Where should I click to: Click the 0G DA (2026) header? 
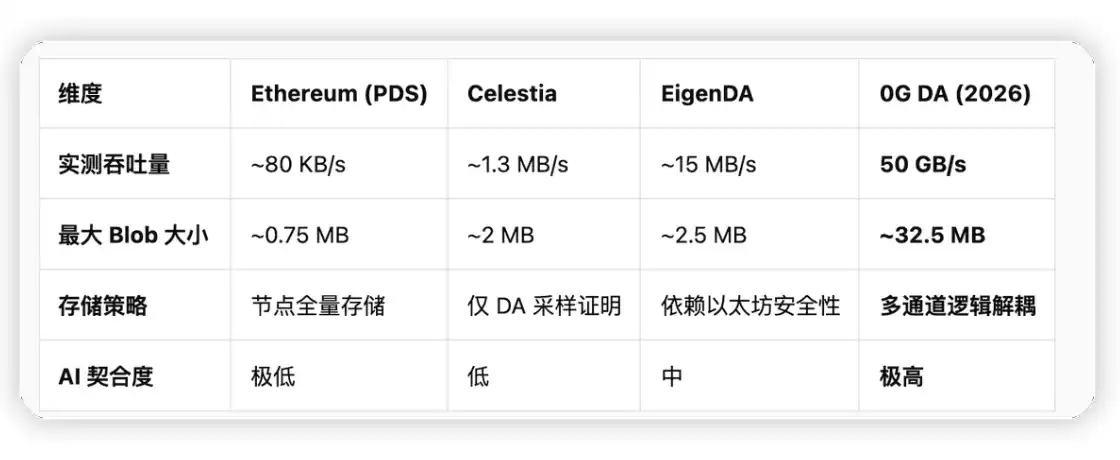pos(954,94)
